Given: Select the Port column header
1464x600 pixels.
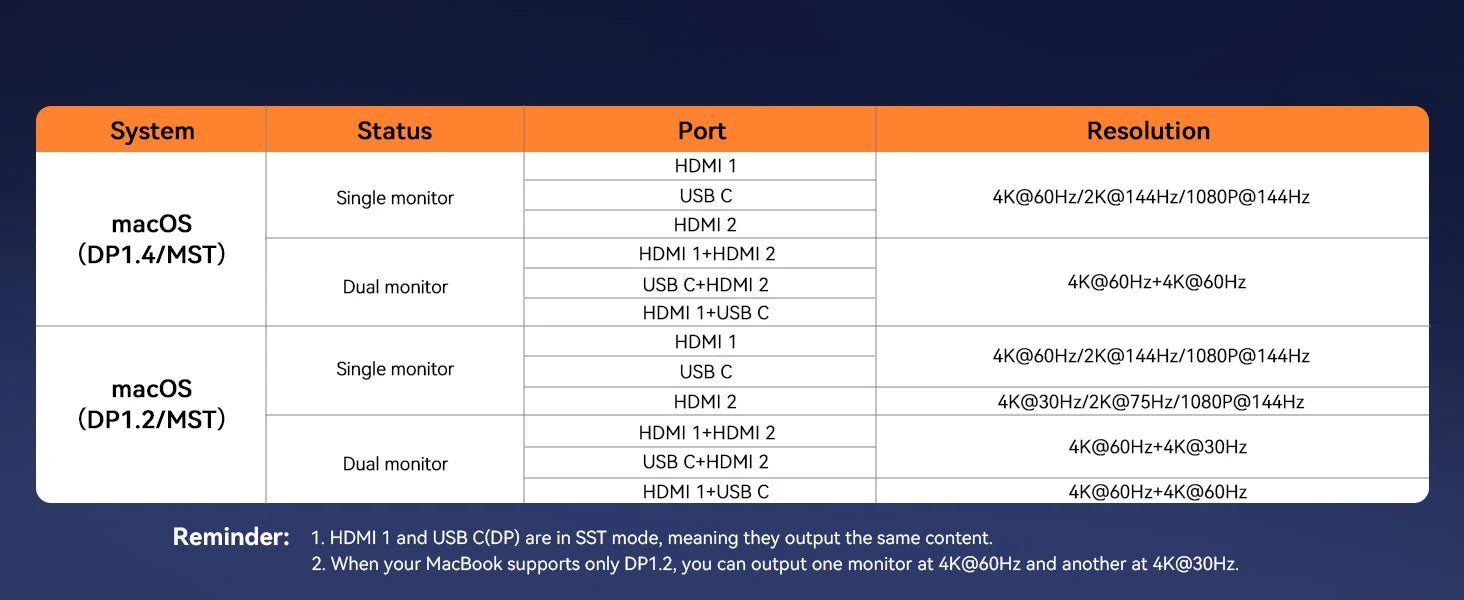Looking at the screenshot, I should click(701, 131).
